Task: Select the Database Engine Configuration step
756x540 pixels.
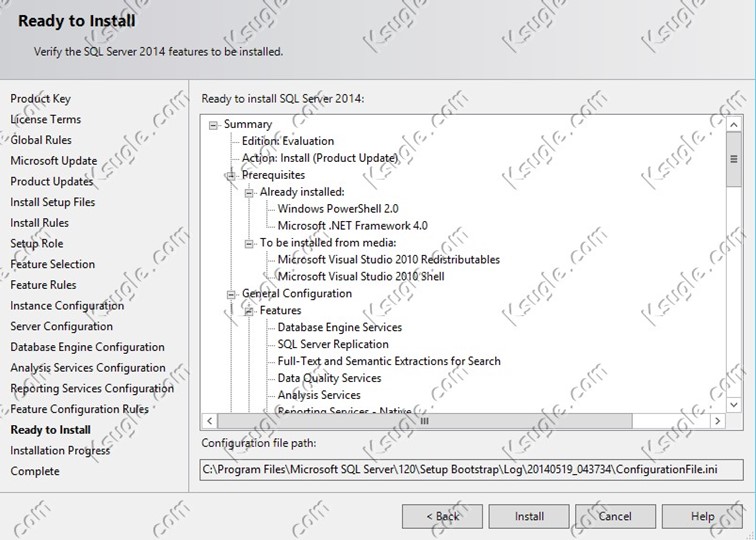Action: pos(87,347)
